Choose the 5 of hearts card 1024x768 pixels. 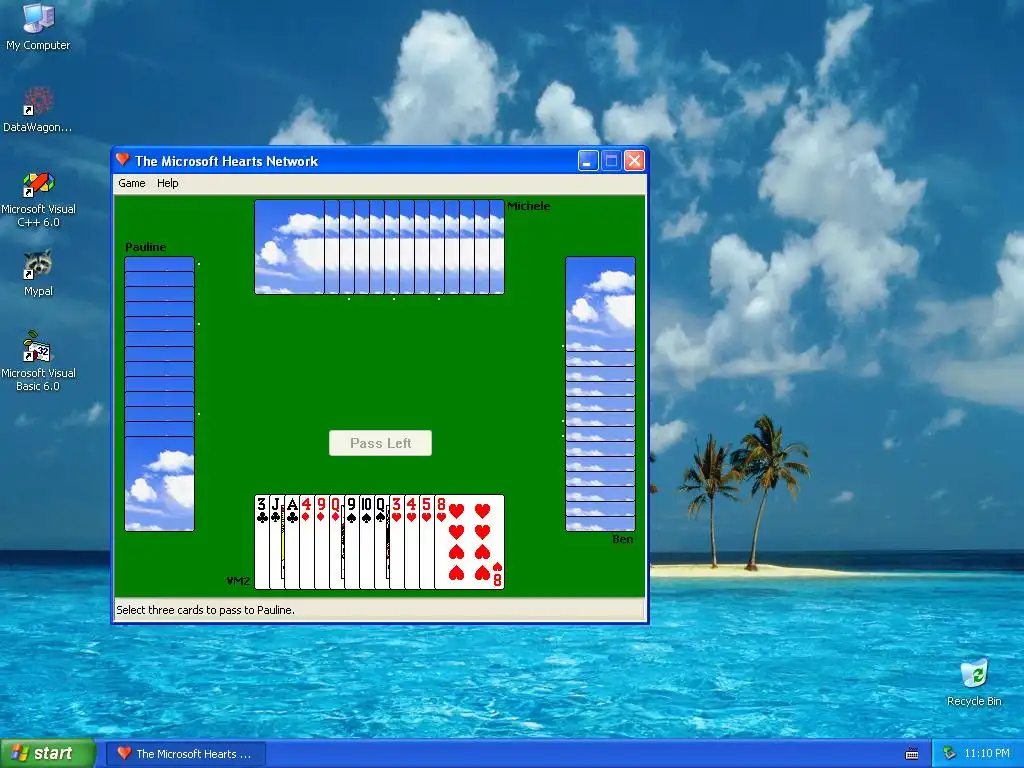pos(427,542)
